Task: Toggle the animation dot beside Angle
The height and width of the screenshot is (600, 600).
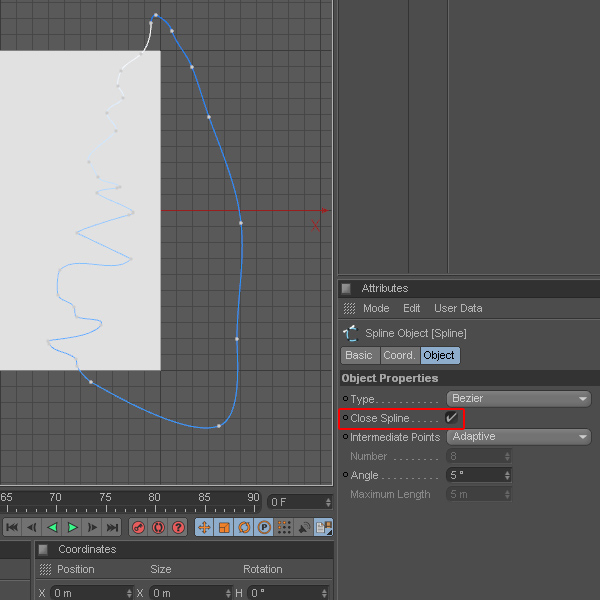Action: pyautogui.click(x=345, y=475)
